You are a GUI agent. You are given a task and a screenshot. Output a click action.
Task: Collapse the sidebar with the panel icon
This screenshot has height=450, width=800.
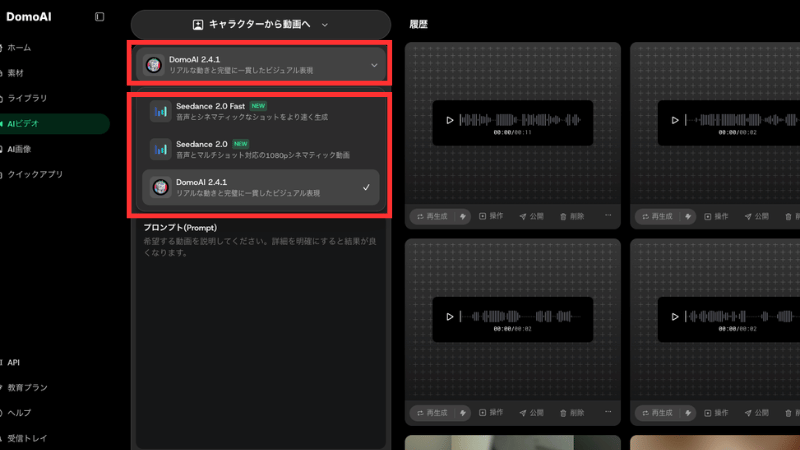[99, 17]
